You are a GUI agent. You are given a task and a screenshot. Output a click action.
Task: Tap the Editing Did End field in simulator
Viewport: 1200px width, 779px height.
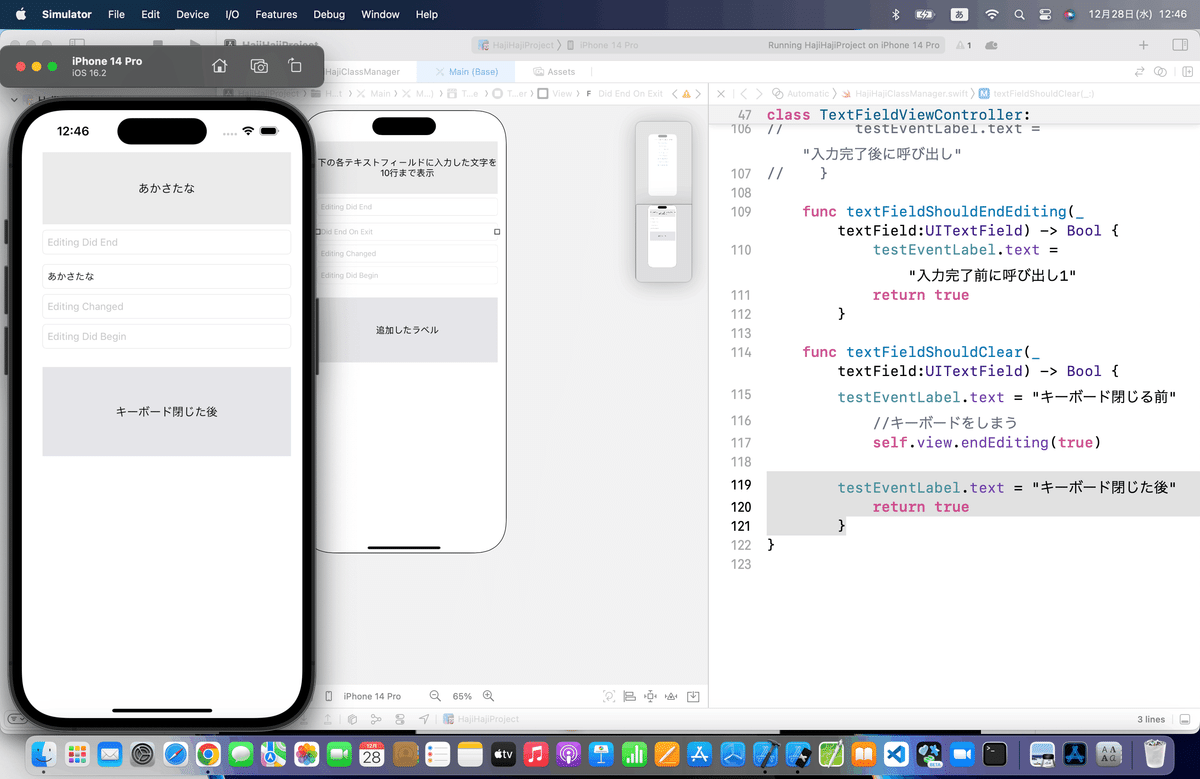click(166, 242)
